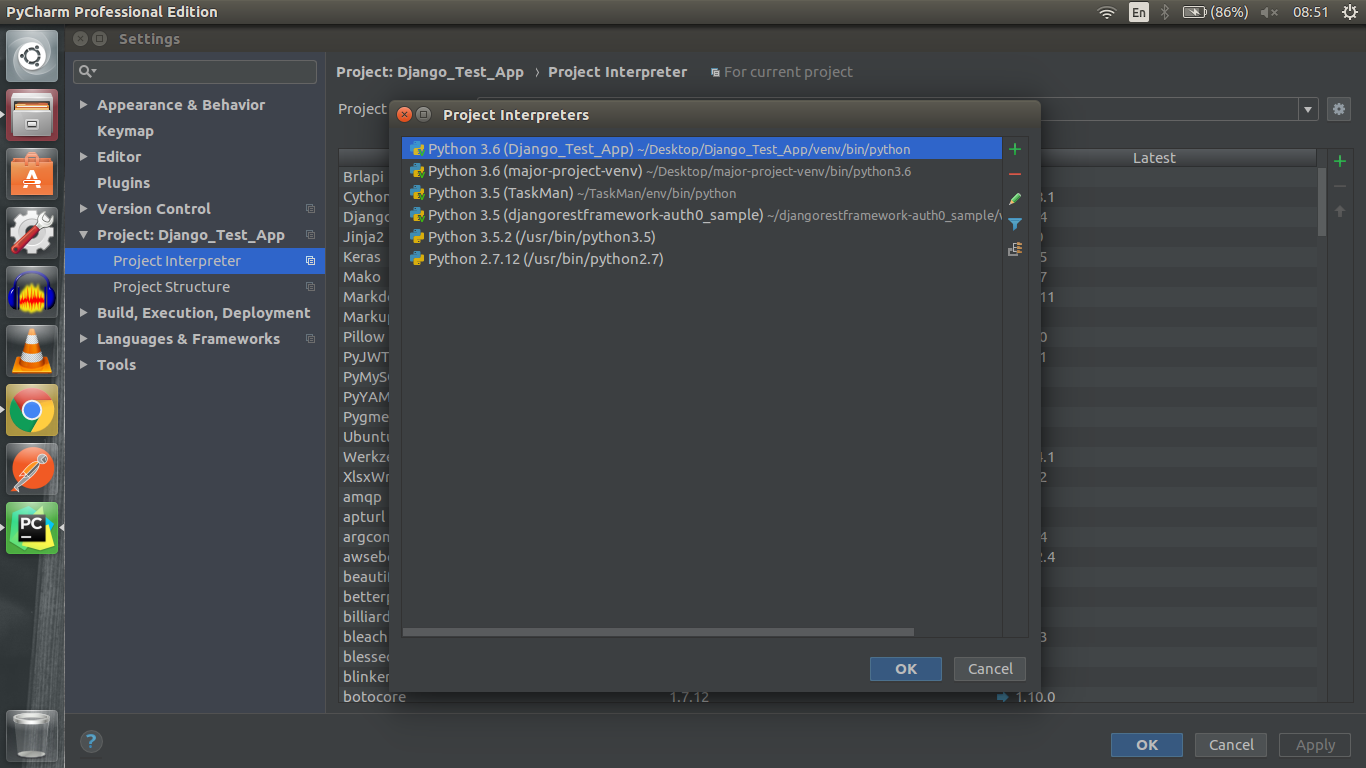Select Python 3.6 (Django_Test_App) interpreter

click(x=701, y=149)
